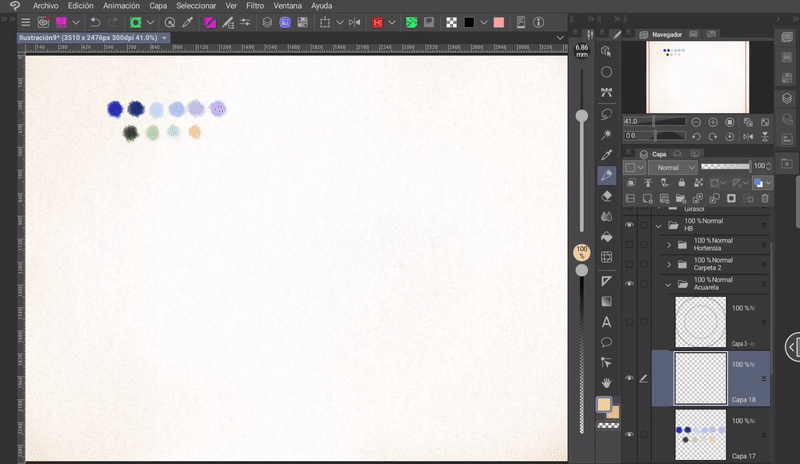This screenshot has width=800, height=464.
Task: Toggle visibility of Hortensia folder
Action: point(629,245)
